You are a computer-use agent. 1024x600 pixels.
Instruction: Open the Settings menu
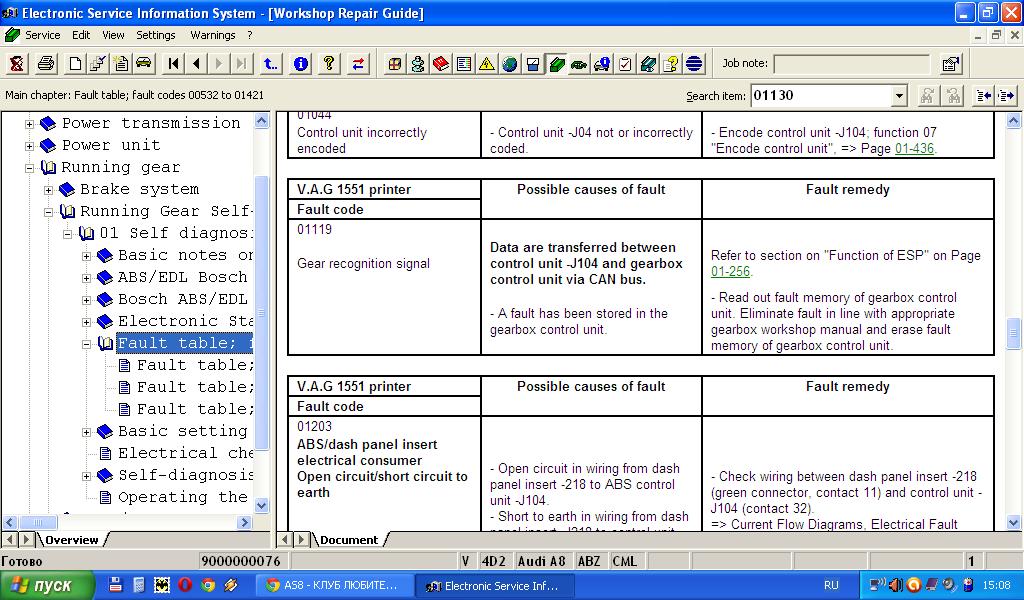click(x=156, y=35)
